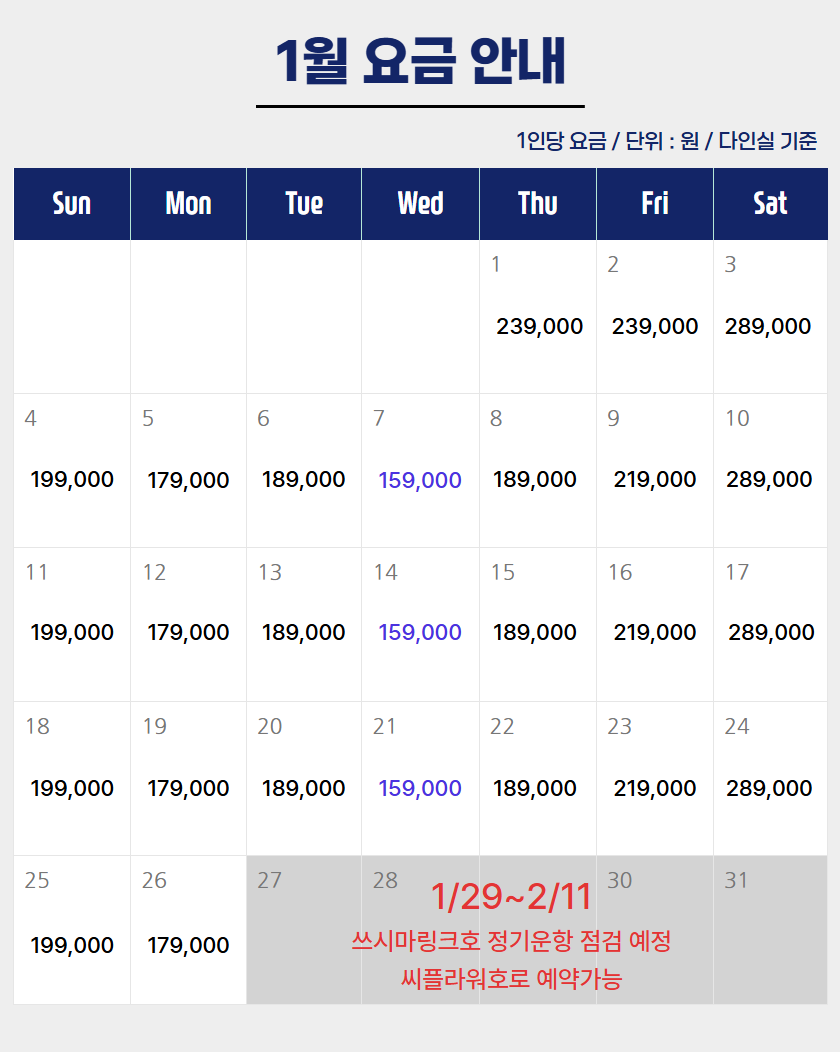Pick January 7 discounted 159,000 fare
This screenshot has width=840, height=1052.
point(420,480)
